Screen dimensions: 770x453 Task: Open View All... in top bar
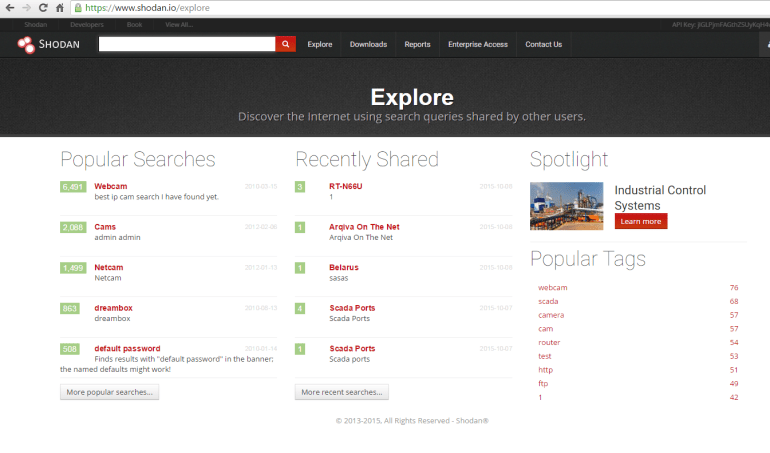(179, 25)
